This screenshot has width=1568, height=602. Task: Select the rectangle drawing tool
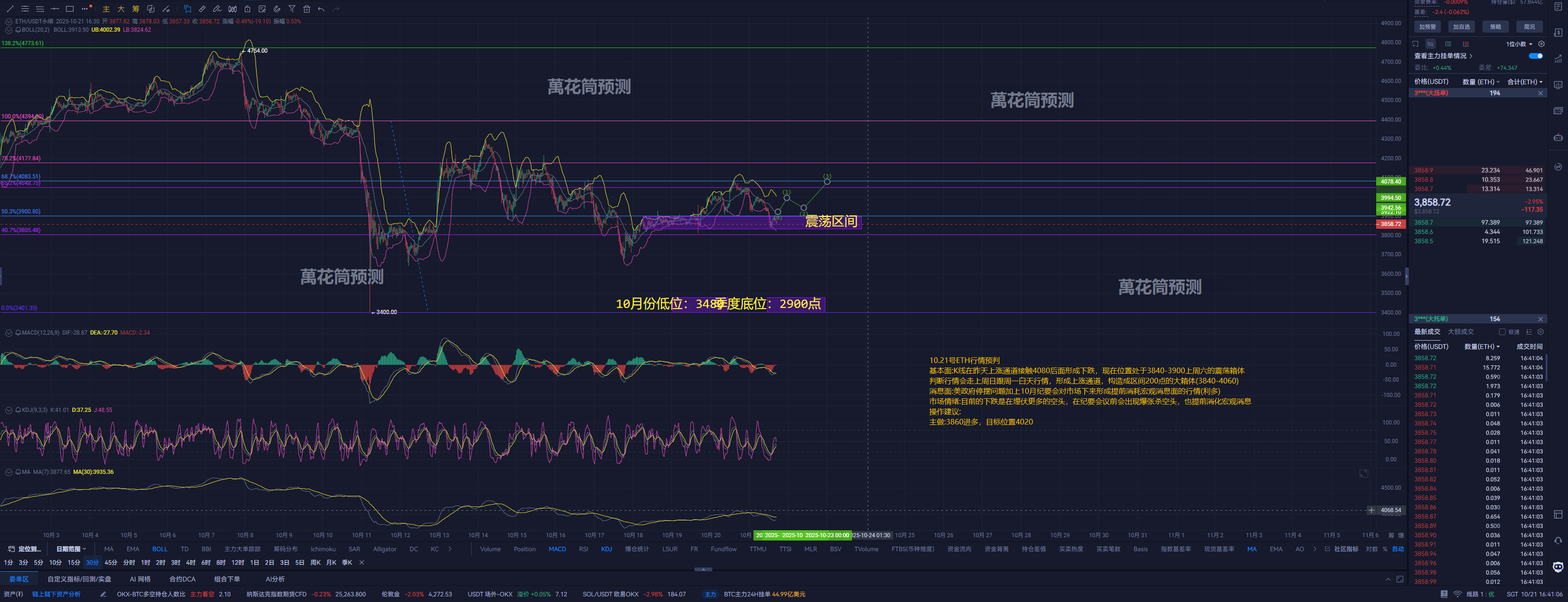click(x=69, y=8)
